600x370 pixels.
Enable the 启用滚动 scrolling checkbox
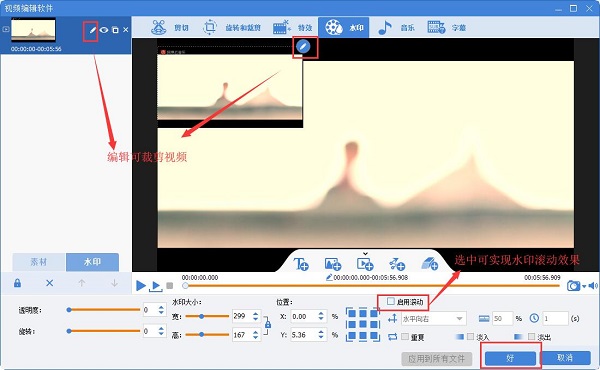391,302
